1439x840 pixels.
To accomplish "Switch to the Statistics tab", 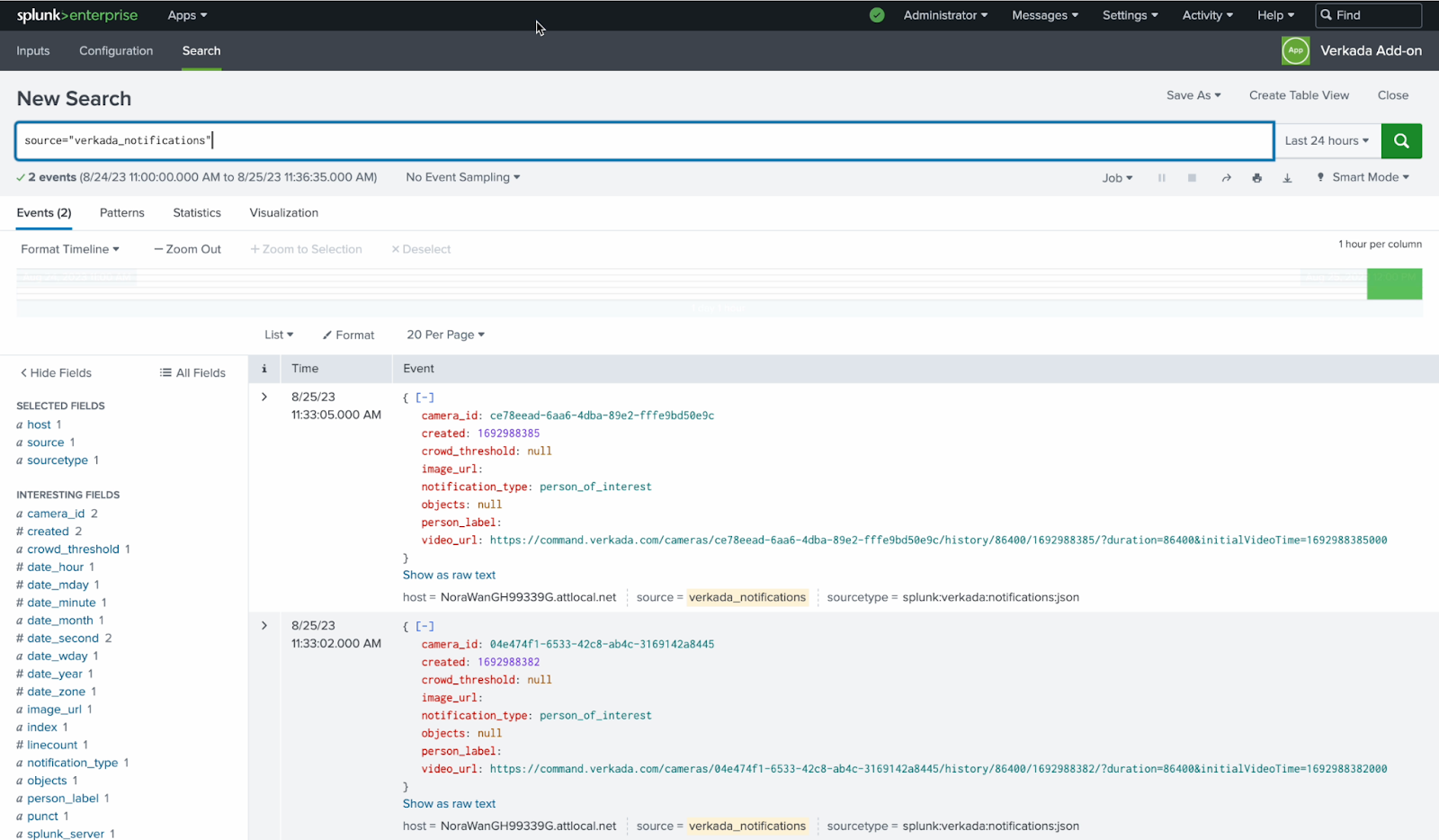I will pyautogui.click(x=197, y=213).
